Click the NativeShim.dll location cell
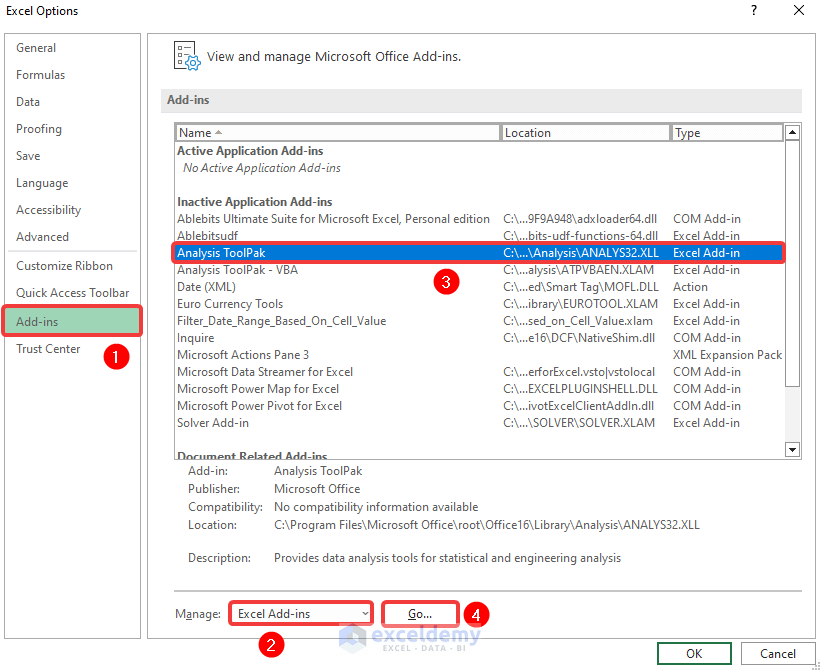 pos(579,338)
